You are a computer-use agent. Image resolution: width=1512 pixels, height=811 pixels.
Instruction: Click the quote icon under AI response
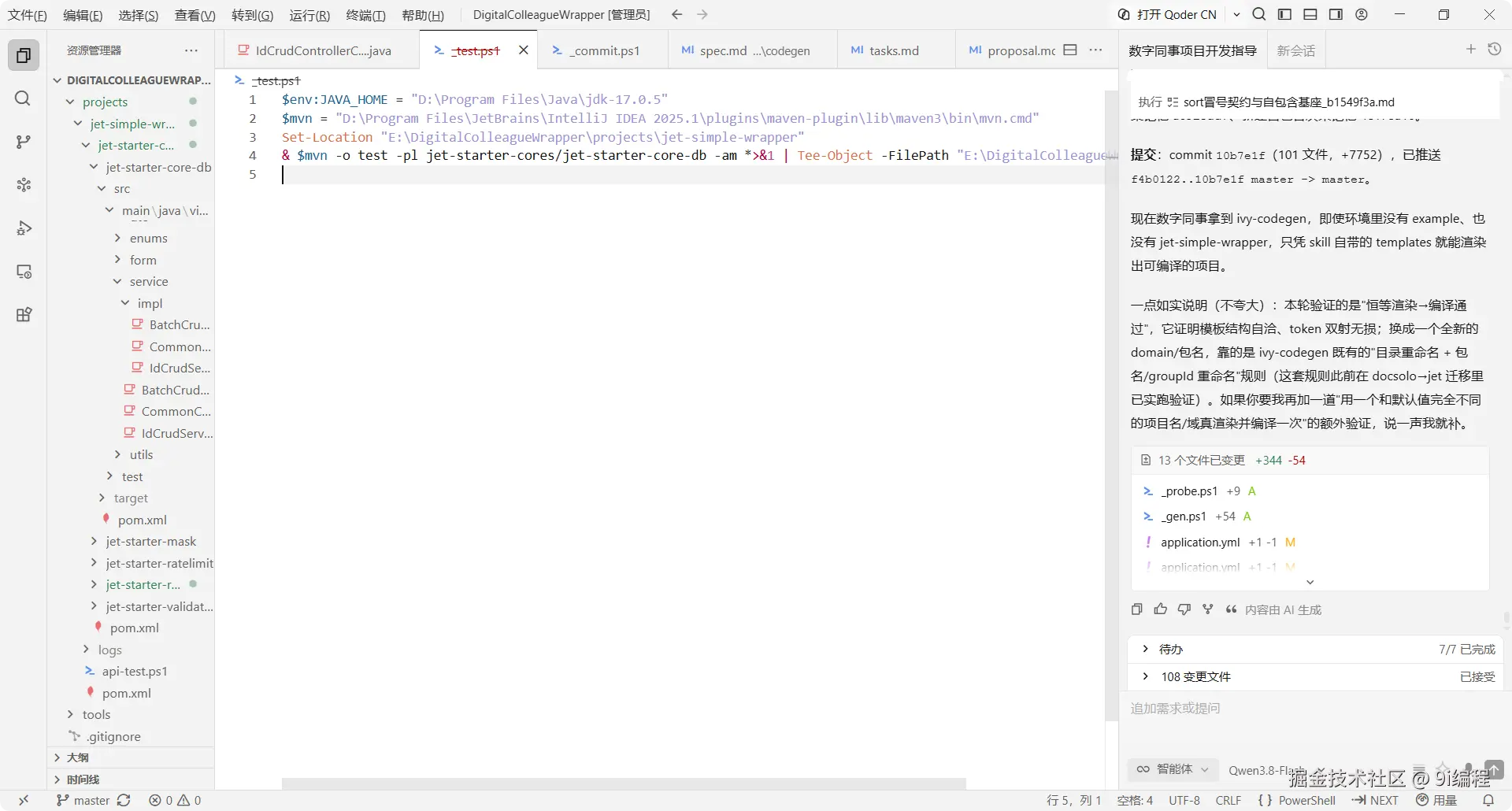(1231, 609)
